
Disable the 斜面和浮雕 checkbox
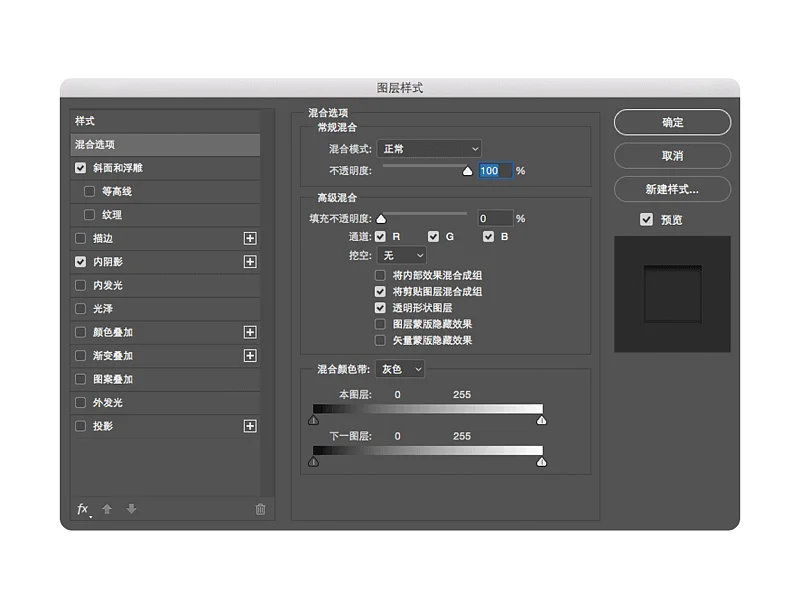[81, 168]
